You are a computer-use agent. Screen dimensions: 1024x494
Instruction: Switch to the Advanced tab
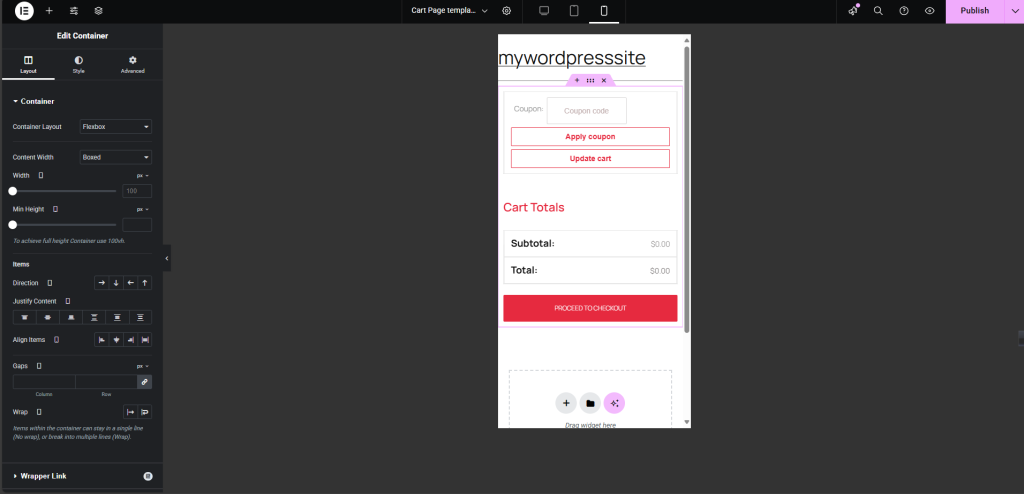133,65
